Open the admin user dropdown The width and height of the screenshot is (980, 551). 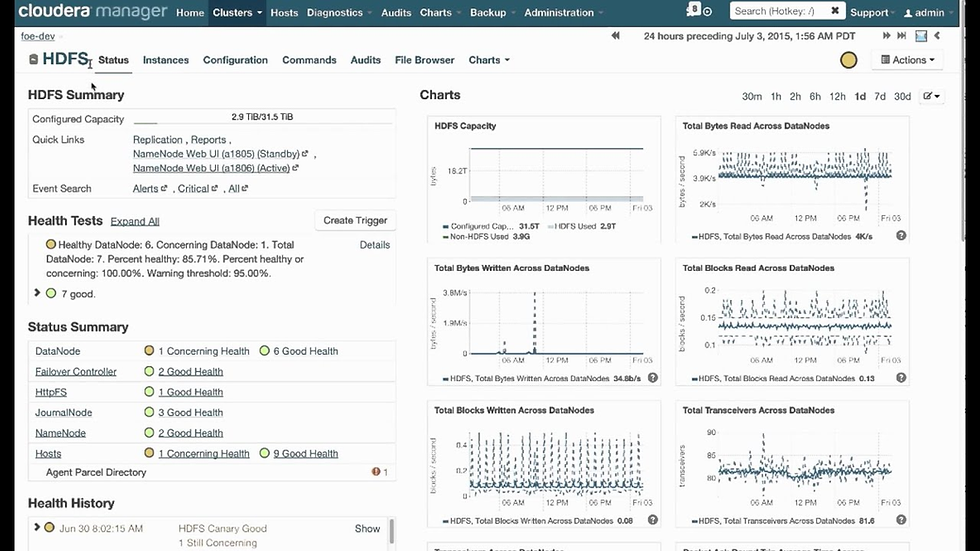928,12
